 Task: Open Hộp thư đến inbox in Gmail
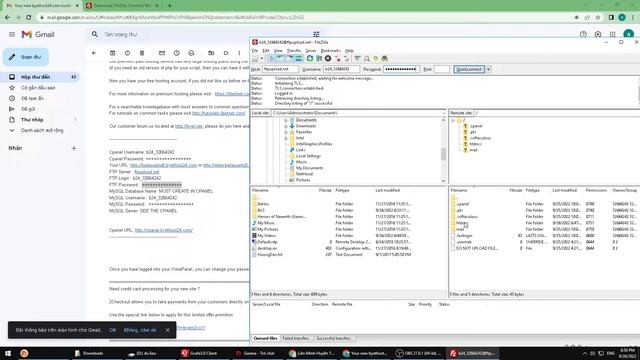click(x=40, y=77)
